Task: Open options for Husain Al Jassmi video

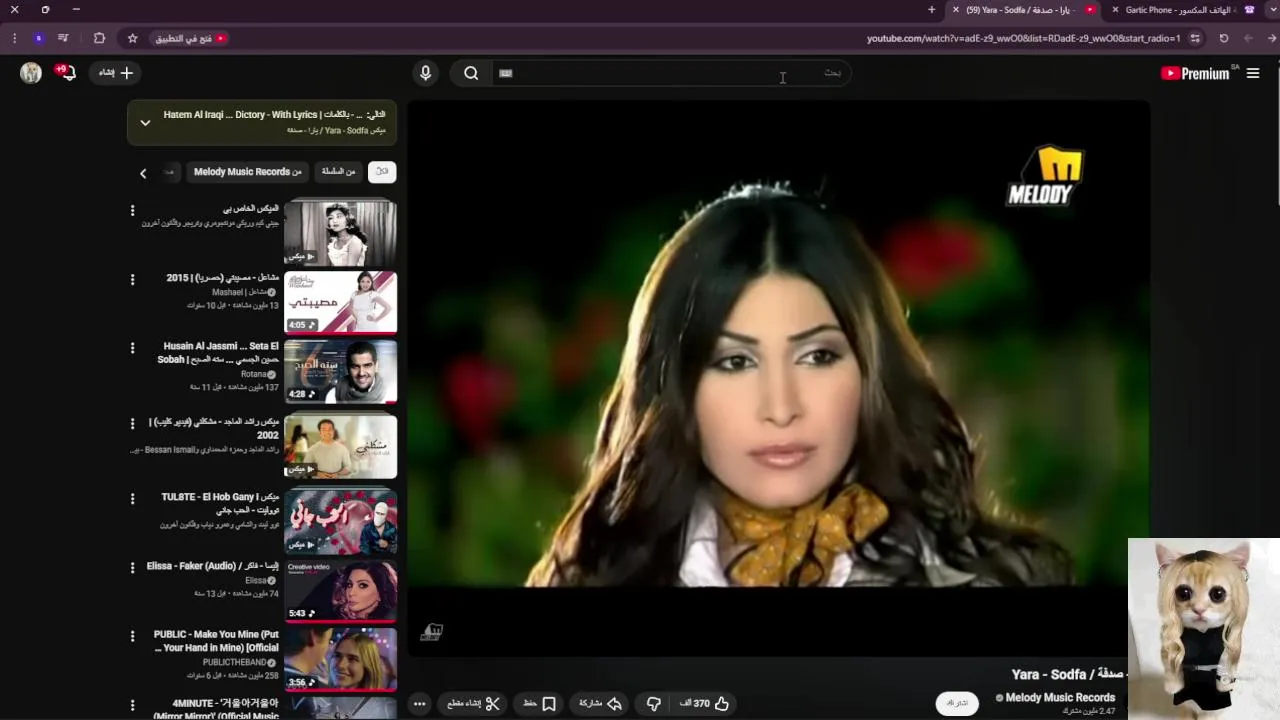Action: [x=132, y=348]
